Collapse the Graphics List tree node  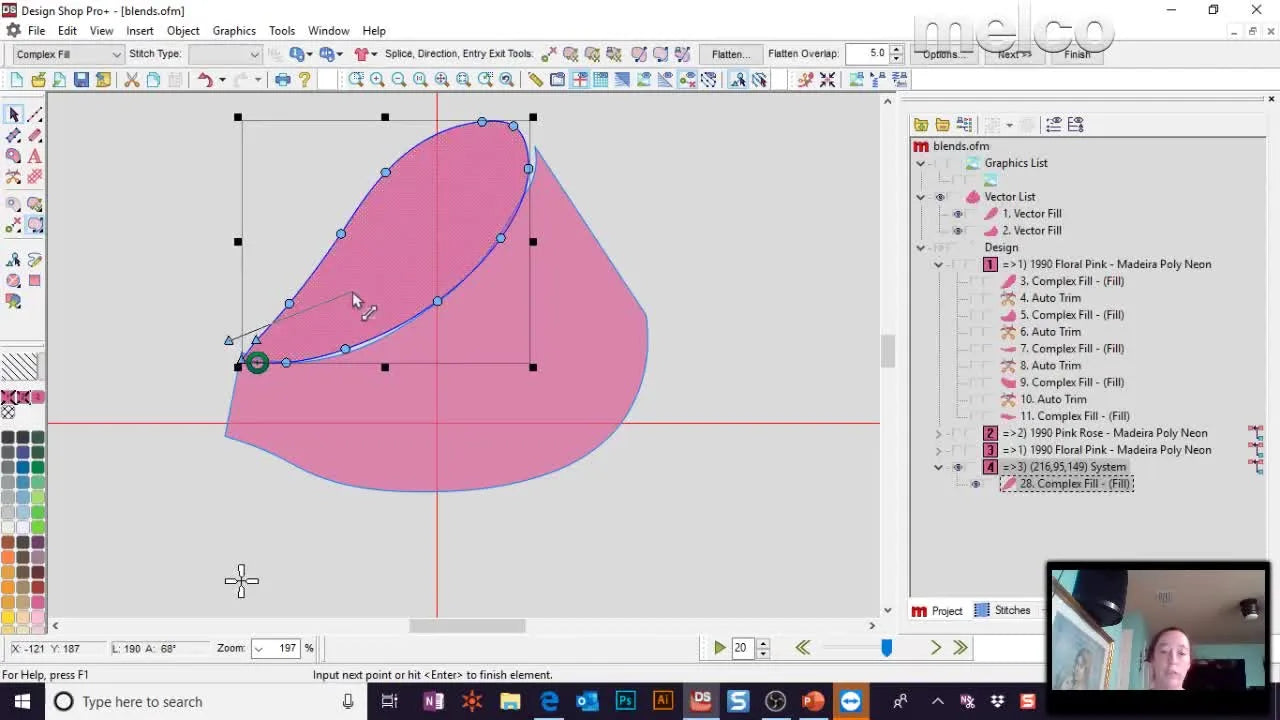point(920,163)
